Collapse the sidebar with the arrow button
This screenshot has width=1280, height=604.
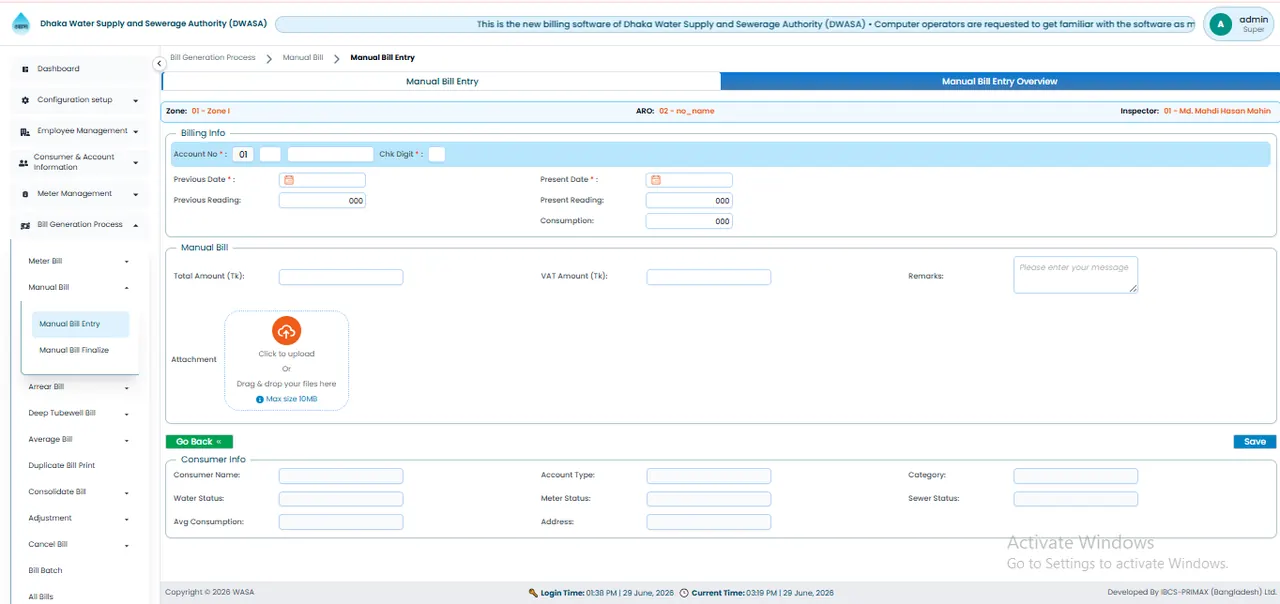coord(159,64)
